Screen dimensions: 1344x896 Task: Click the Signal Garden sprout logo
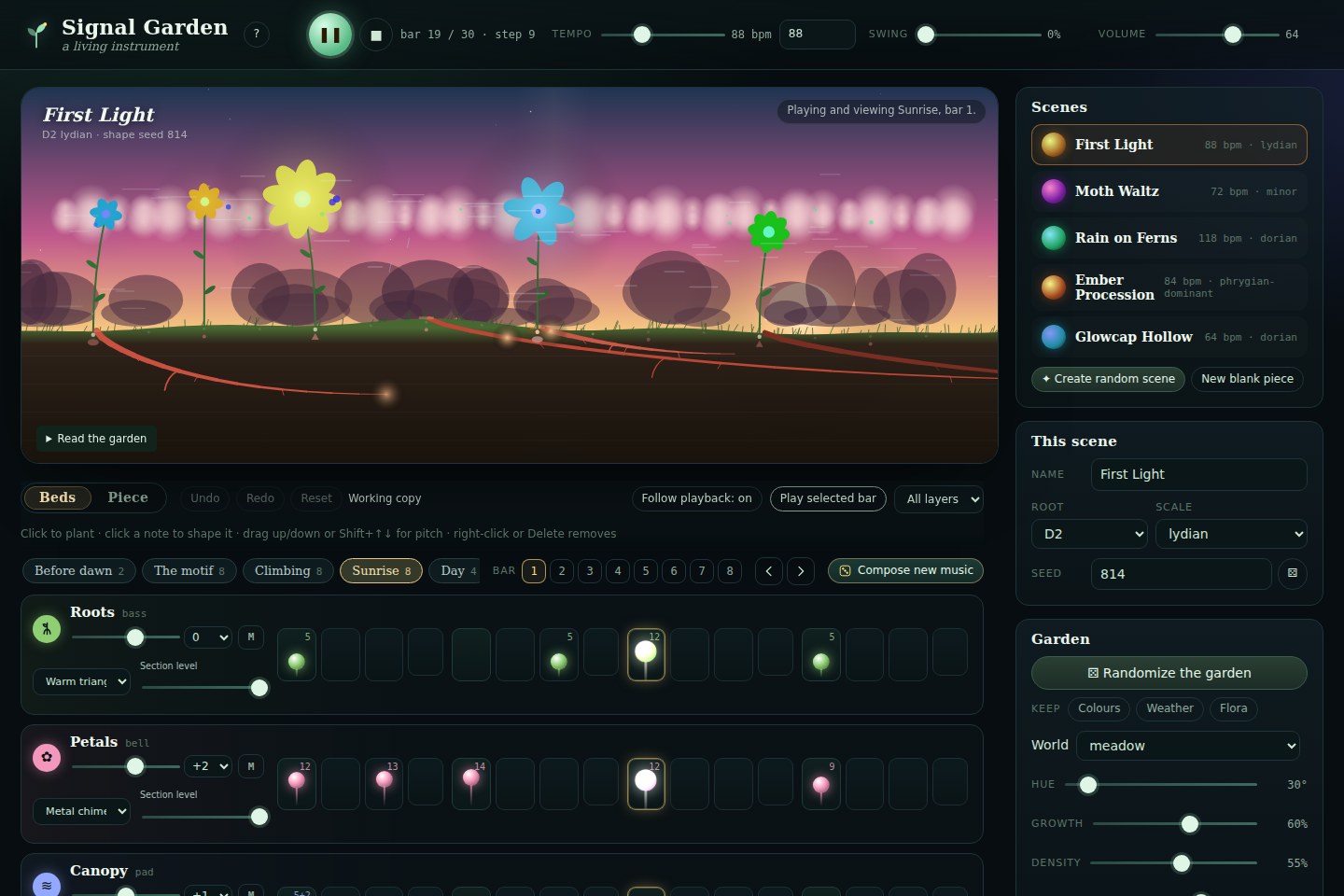click(36, 35)
